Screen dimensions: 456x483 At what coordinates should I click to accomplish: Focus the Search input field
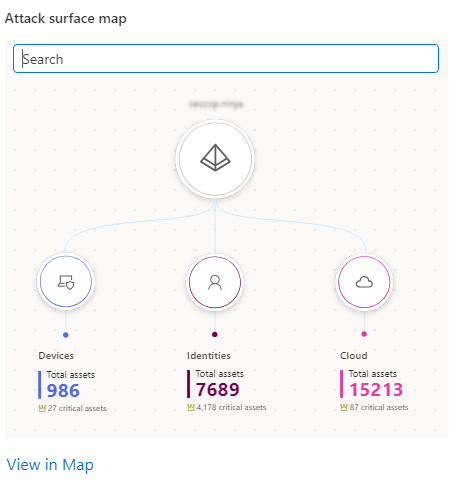pos(226,59)
